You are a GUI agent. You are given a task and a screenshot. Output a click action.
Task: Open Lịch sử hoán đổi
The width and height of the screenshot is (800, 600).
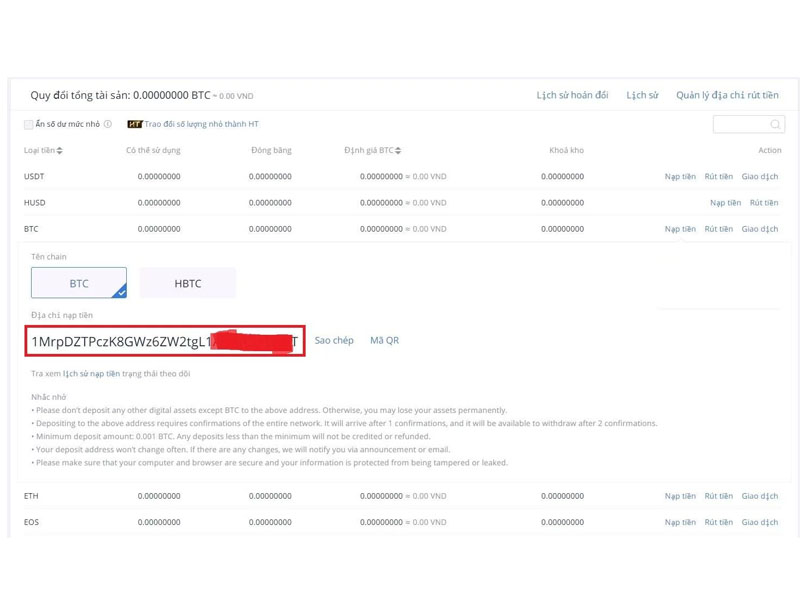[x=572, y=95]
